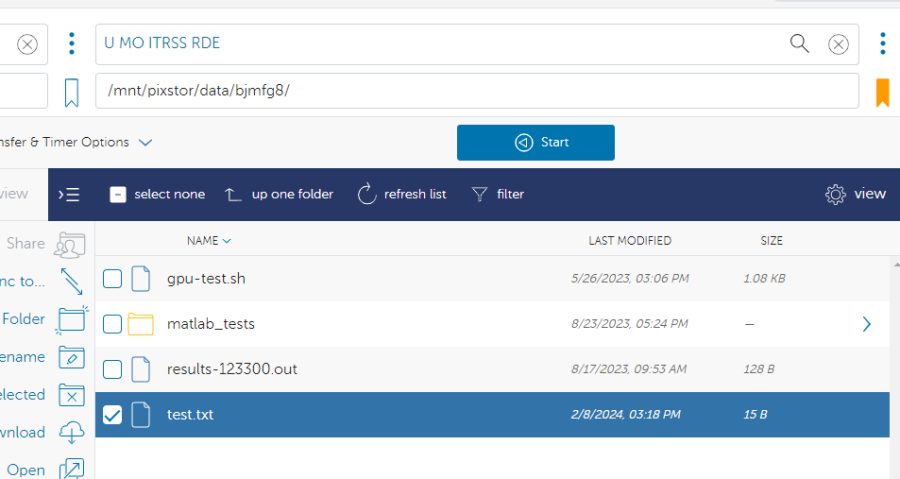The height and width of the screenshot is (479, 900).
Task: Click the Share icon in sidebar
Action: [x=70, y=244]
